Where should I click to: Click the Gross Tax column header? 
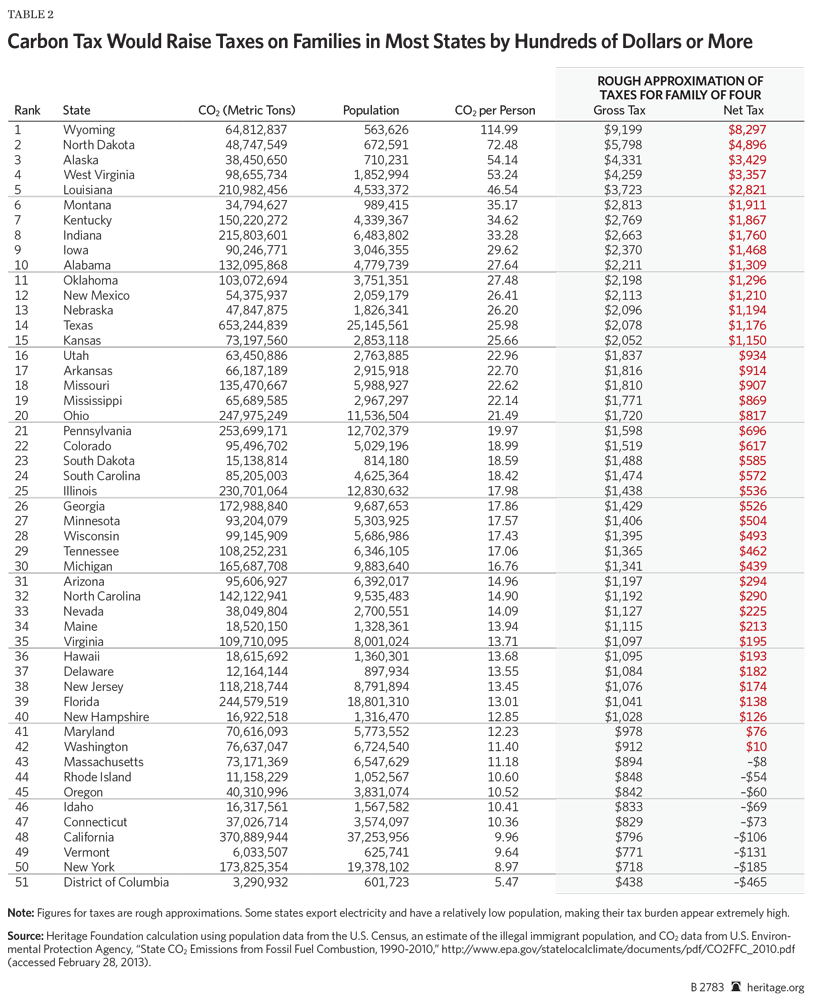point(623,110)
